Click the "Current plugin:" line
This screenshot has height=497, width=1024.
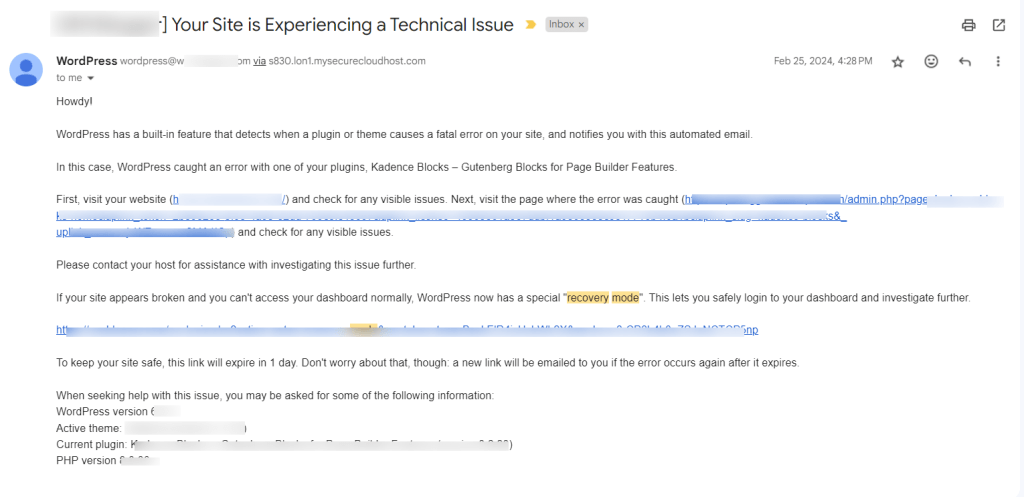pos(285,445)
